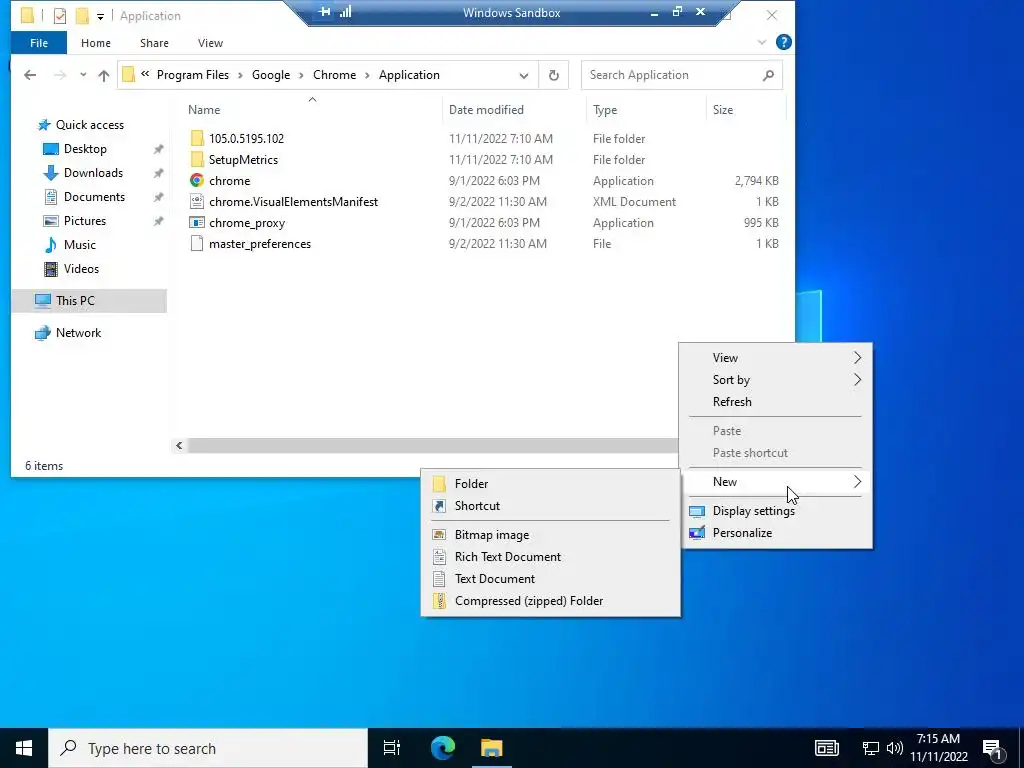The width and height of the screenshot is (1024, 768).
Task: Sort by Name column header
Action: (x=204, y=110)
